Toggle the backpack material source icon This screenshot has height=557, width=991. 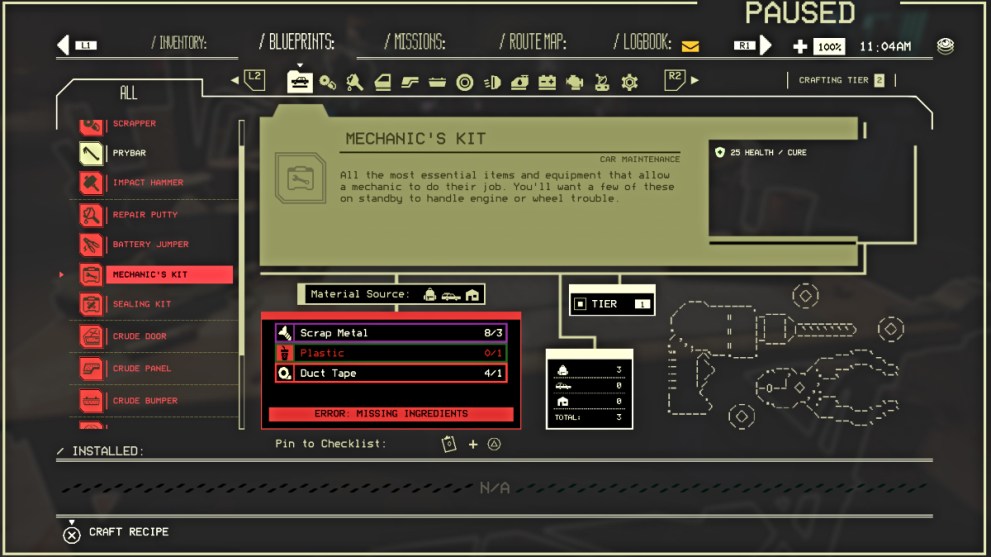click(x=429, y=294)
